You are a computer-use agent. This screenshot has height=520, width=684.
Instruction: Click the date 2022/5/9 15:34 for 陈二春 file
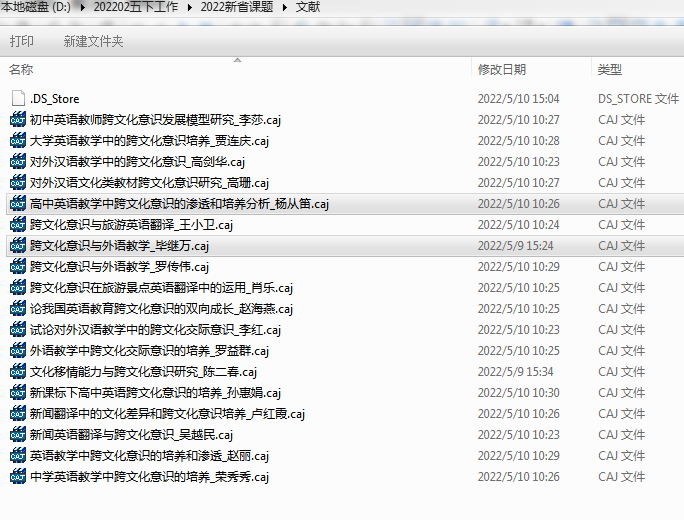[x=515, y=372]
